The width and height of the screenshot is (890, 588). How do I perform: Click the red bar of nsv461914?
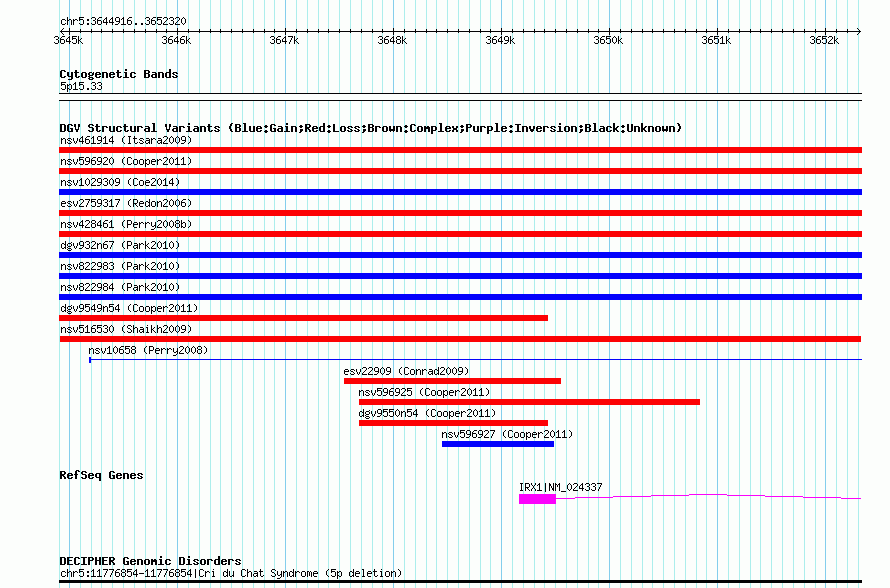coord(460,150)
